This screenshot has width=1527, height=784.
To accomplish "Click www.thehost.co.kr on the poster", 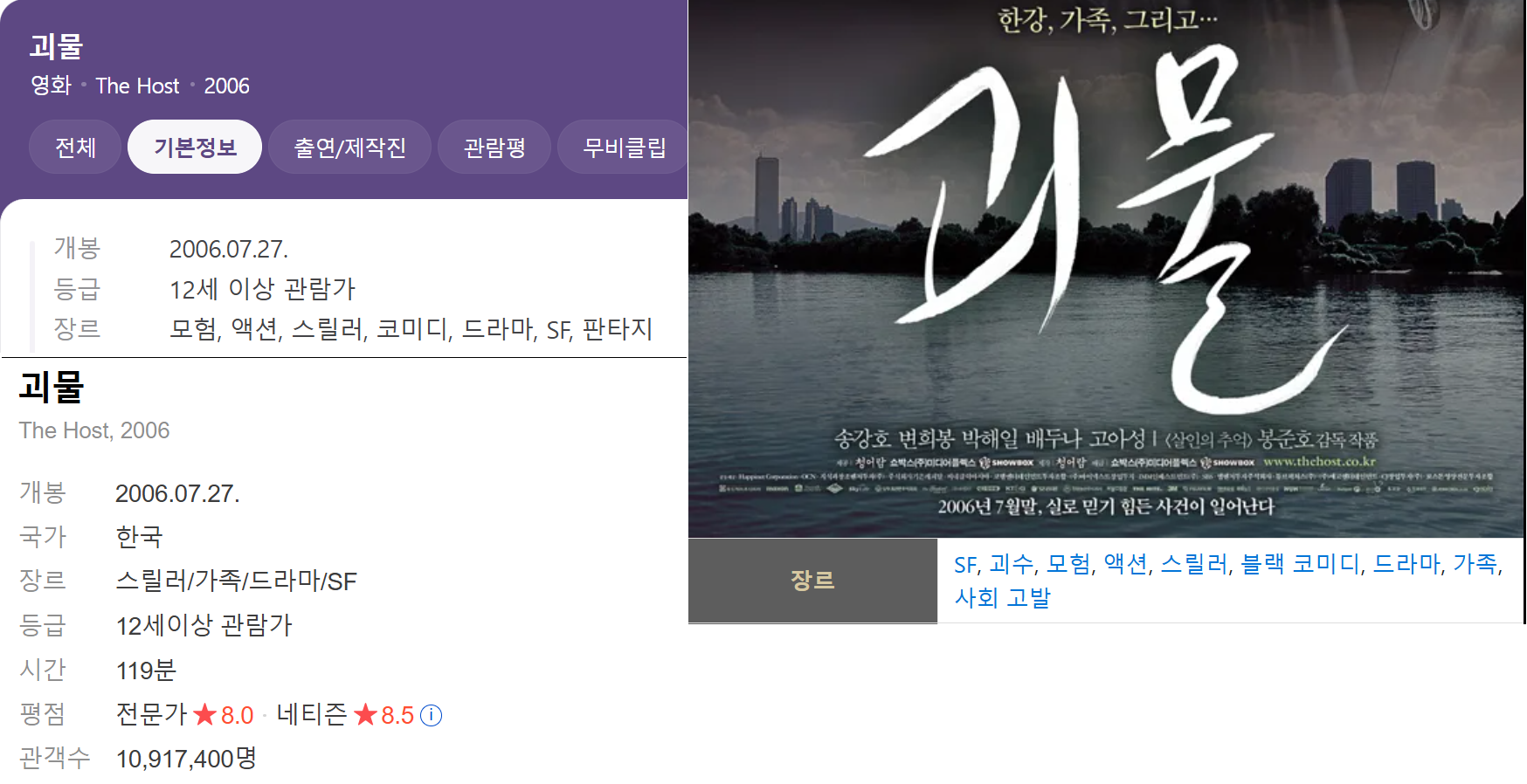I will tap(1319, 461).
